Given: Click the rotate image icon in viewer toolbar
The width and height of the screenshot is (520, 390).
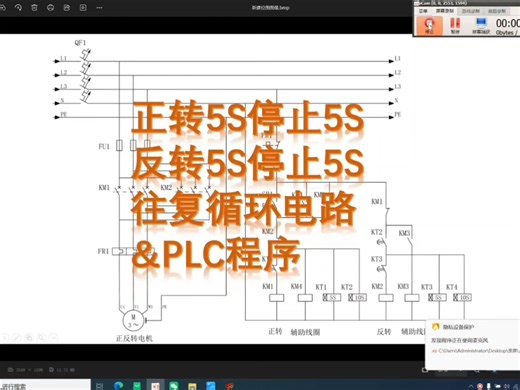Looking at the screenshot, I should (18, 7).
